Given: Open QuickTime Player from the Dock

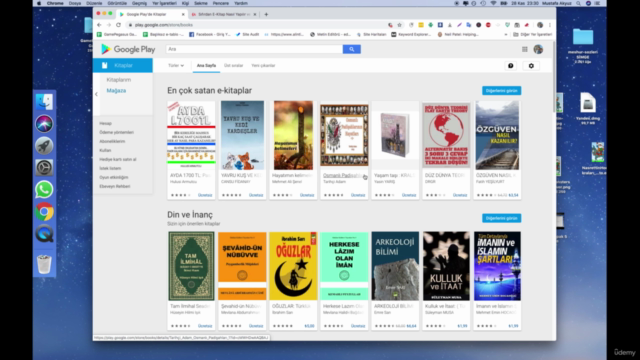Looking at the screenshot, I should coord(44,234).
